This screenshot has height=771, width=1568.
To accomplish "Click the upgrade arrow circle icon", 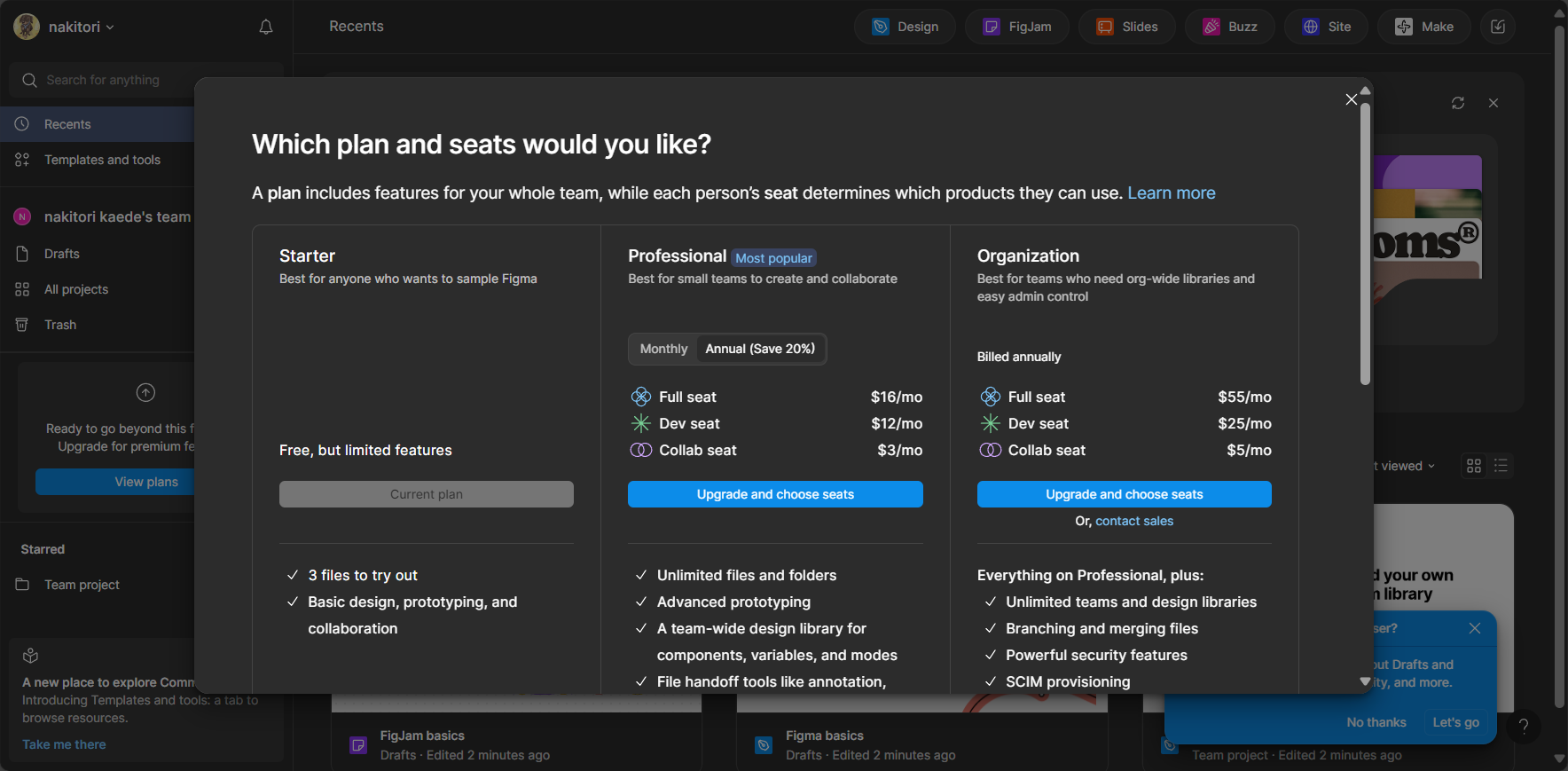I will [145, 392].
